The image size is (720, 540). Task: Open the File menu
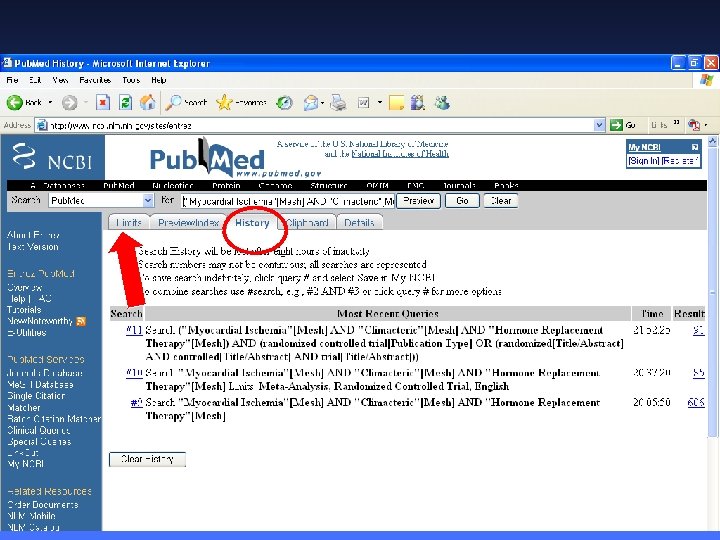click(x=12, y=80)
